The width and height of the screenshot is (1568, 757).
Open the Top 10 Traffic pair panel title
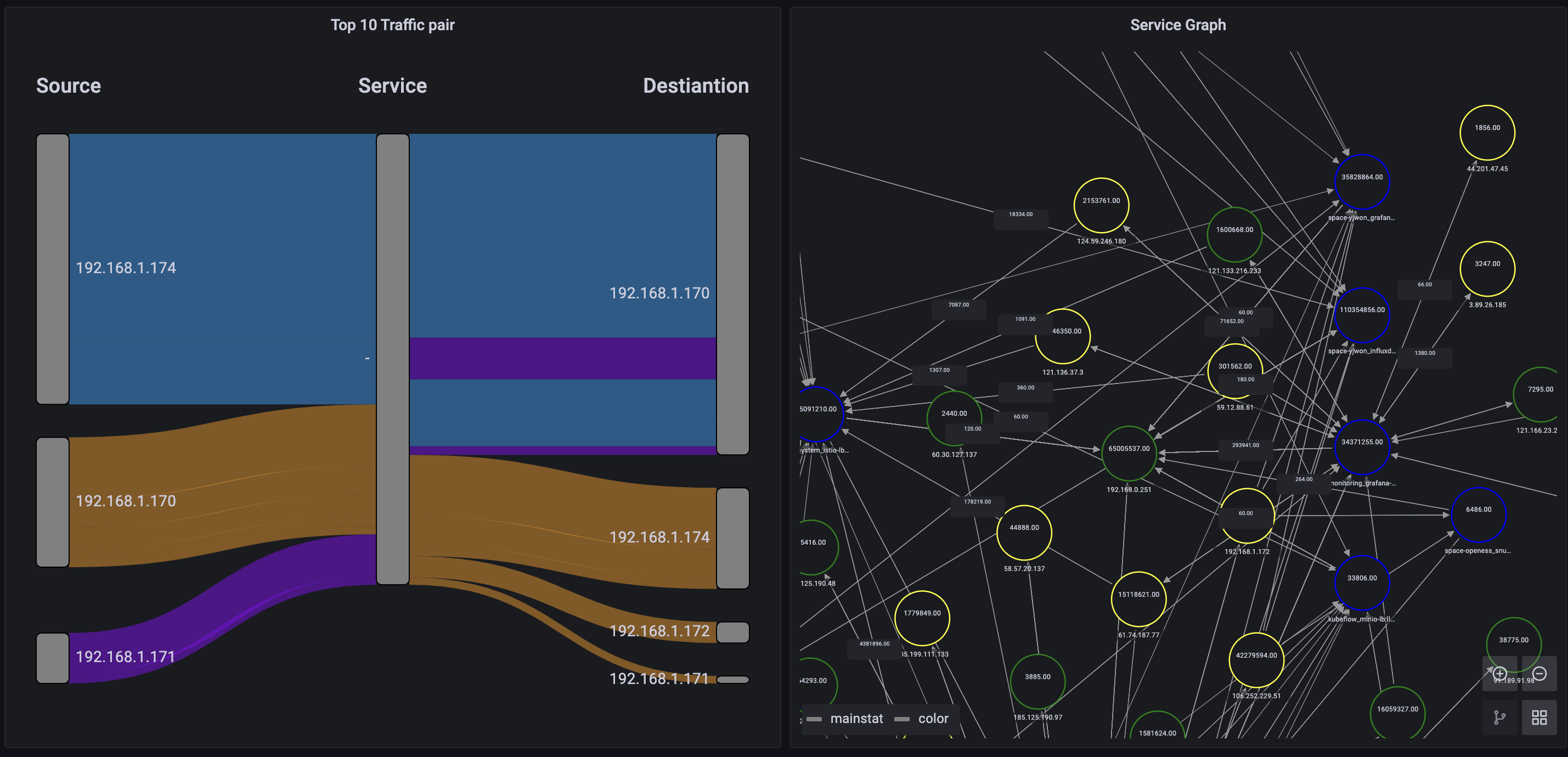pos(392,25)
